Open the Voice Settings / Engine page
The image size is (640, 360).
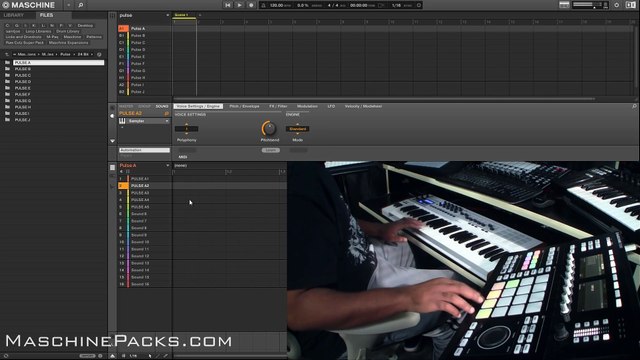(x=198, y=106)
